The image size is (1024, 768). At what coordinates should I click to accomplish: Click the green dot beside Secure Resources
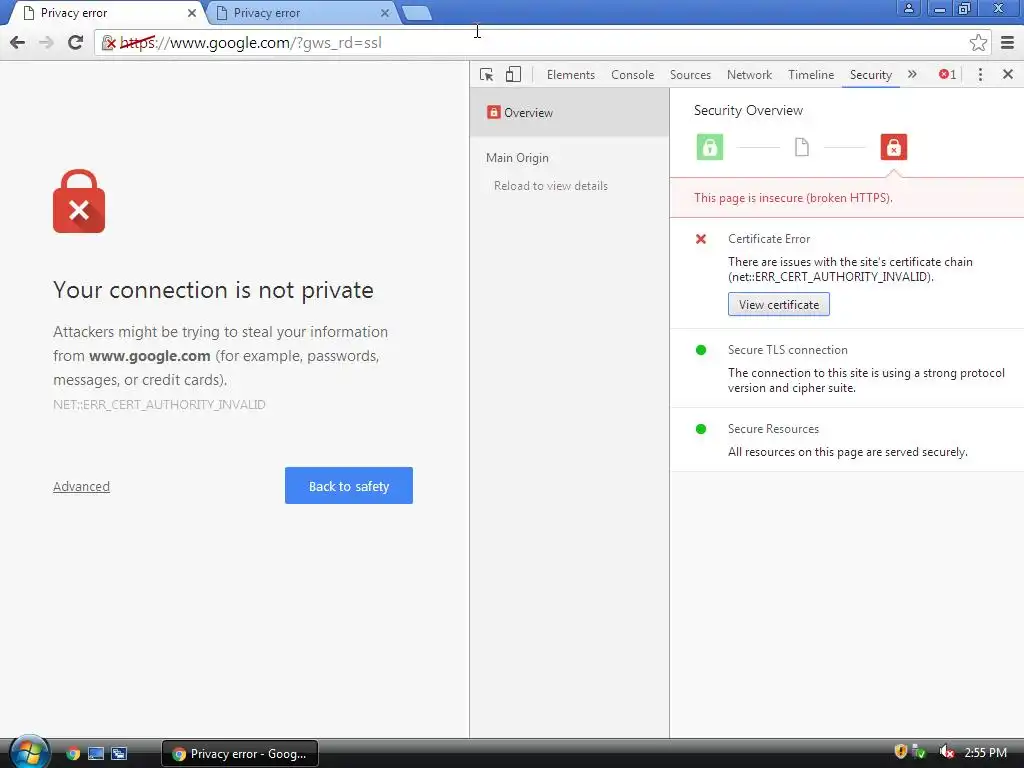(701, 429)
